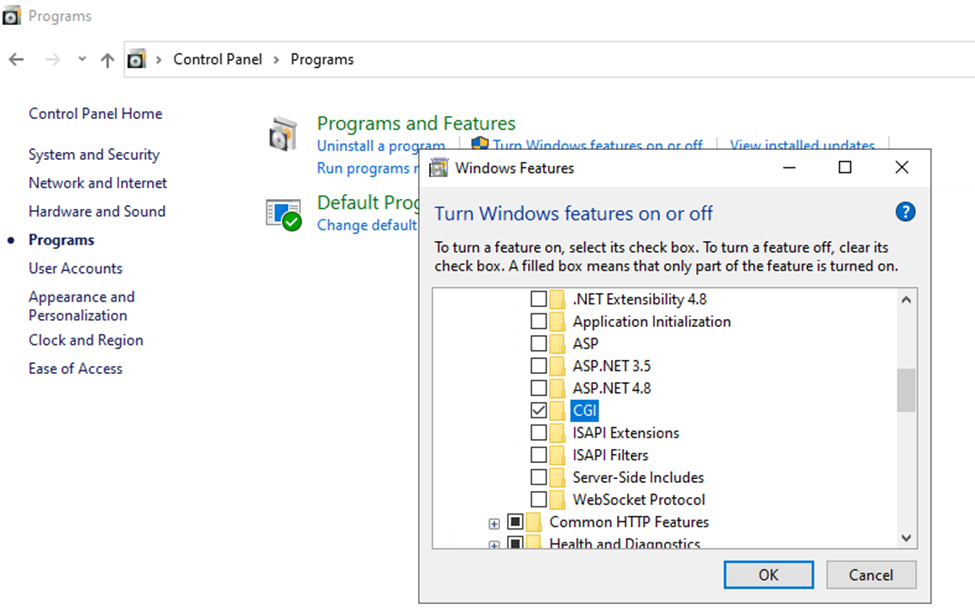
Task: Click the CGI folder icon
Action: (x=557, y=410)
